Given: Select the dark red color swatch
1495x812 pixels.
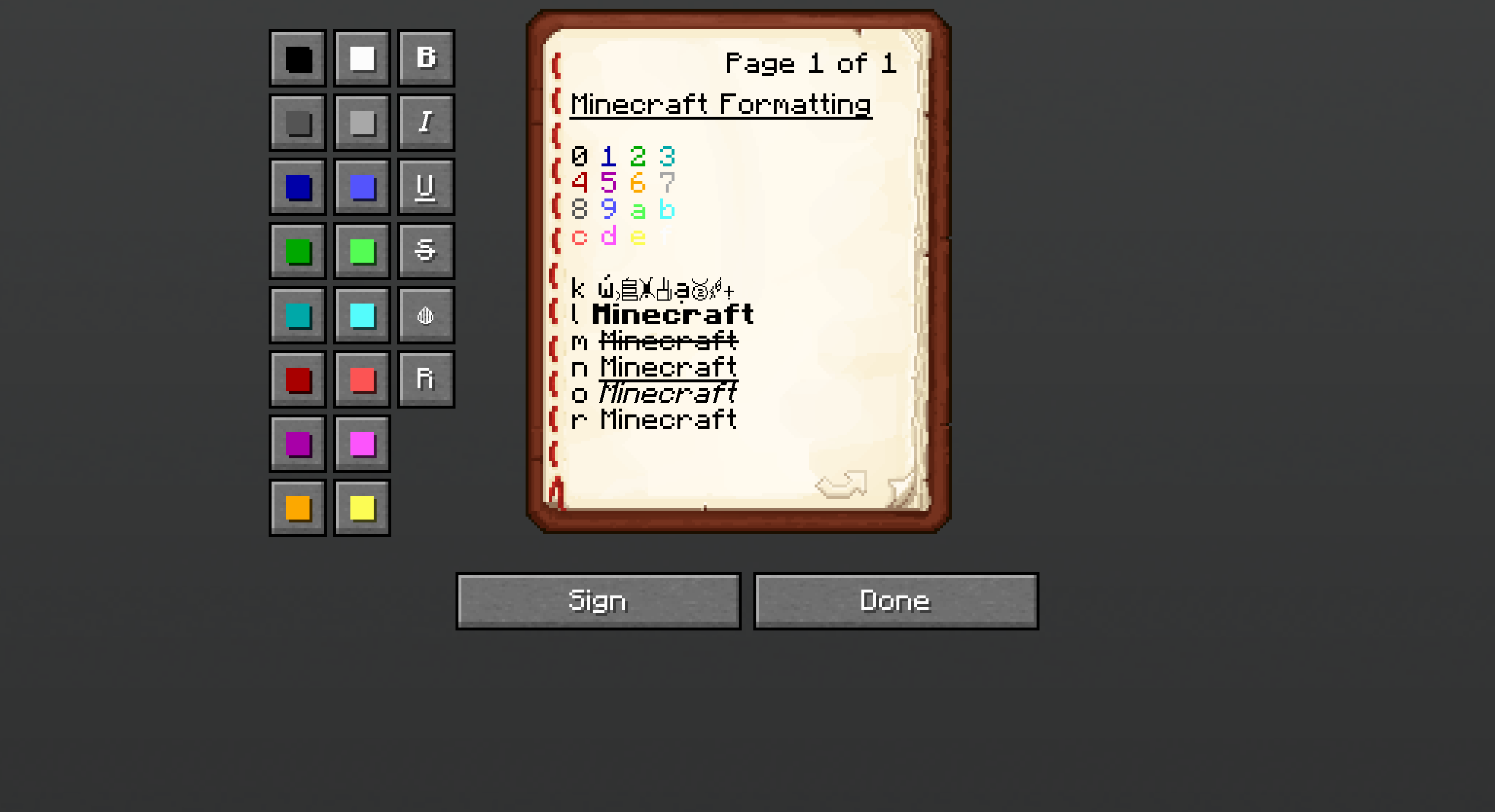Looking at the screenshot, I should click(x=298, y=379).
